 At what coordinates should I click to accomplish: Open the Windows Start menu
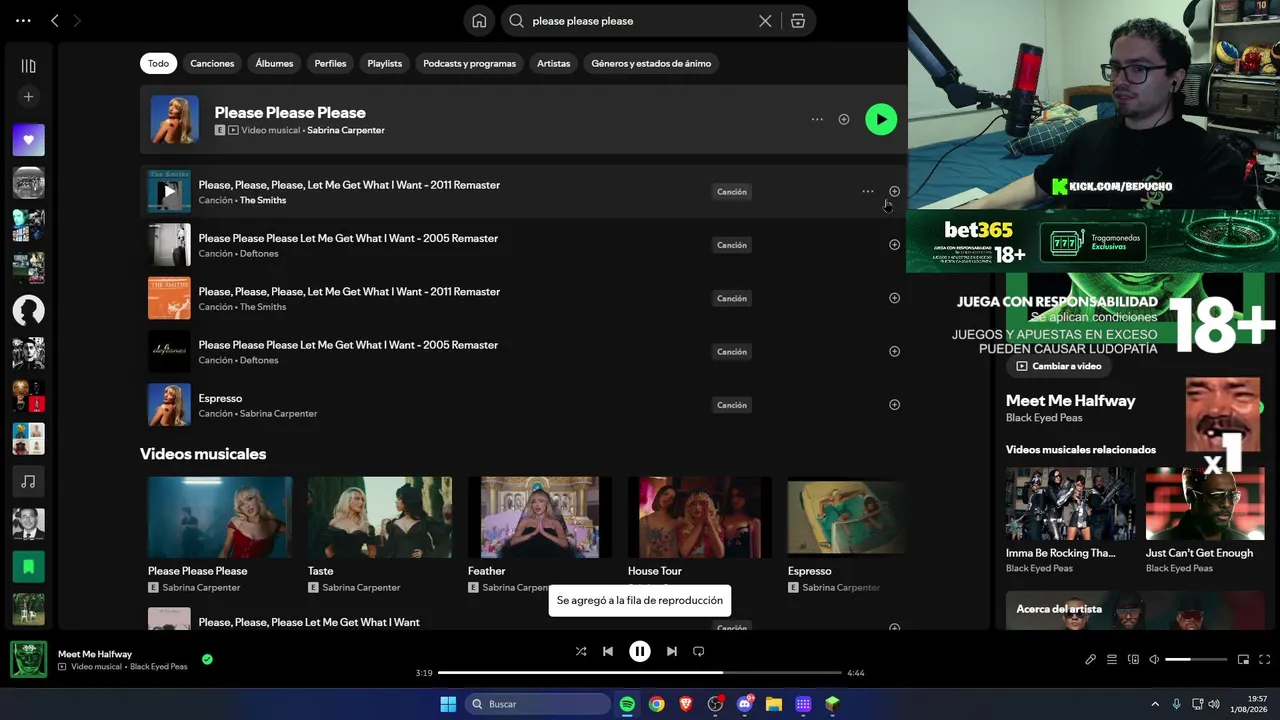[x=448, y=704]
